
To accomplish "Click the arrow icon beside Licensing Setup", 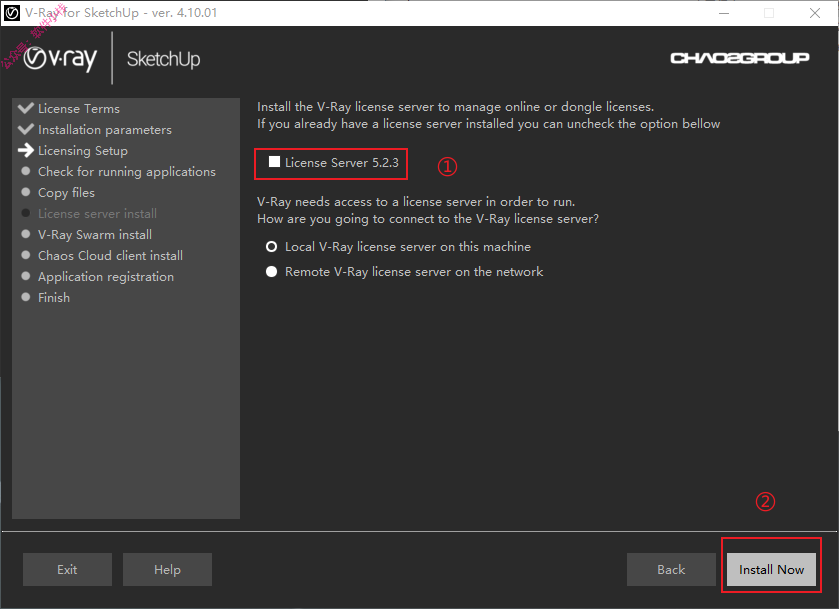I will 26,150.
